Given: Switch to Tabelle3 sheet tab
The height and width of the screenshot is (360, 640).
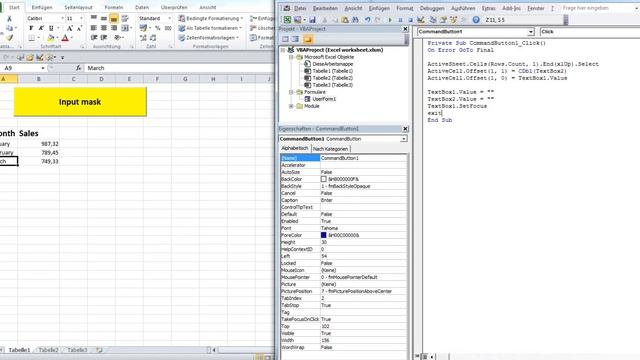Looking at the screenshot, I should point(77,350).
